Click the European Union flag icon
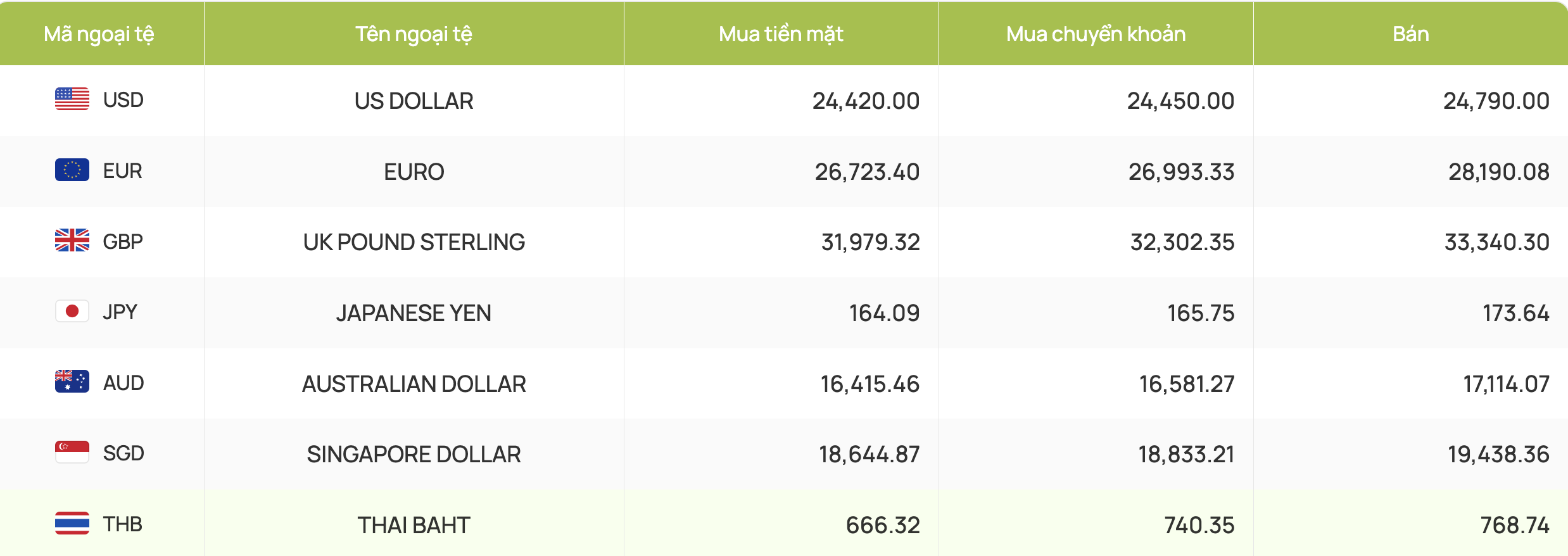 72,170
